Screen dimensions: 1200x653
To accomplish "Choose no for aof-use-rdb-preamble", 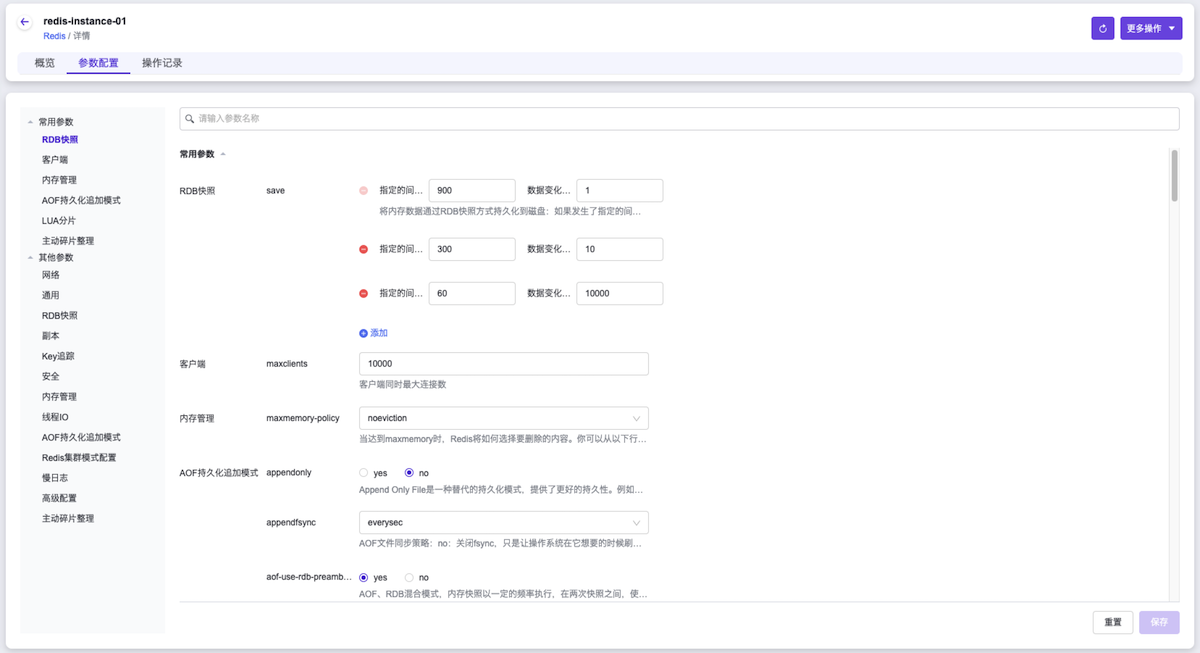I will [x=409, y=577].
